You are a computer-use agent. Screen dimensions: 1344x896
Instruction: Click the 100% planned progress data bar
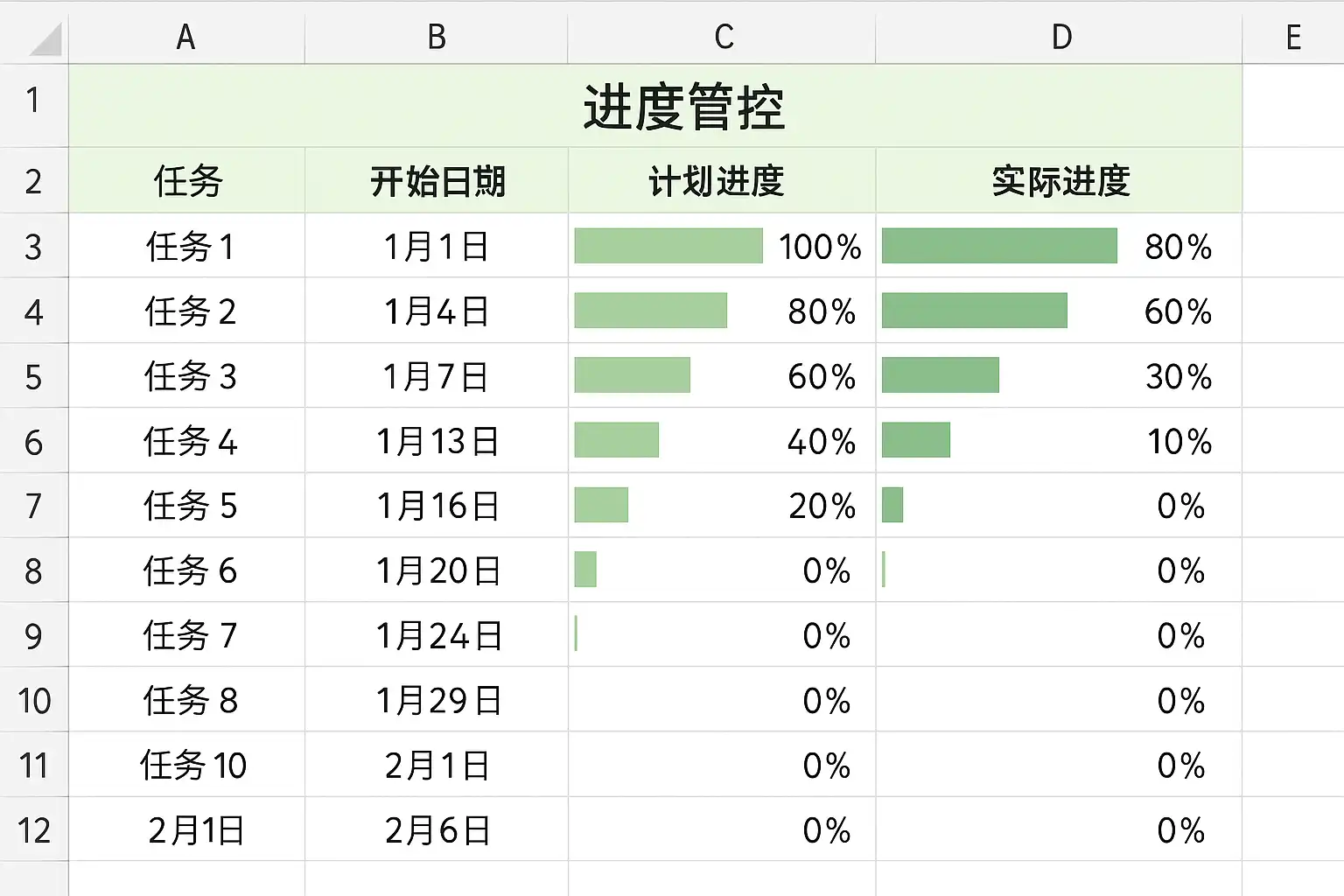(x=668, y=246)
